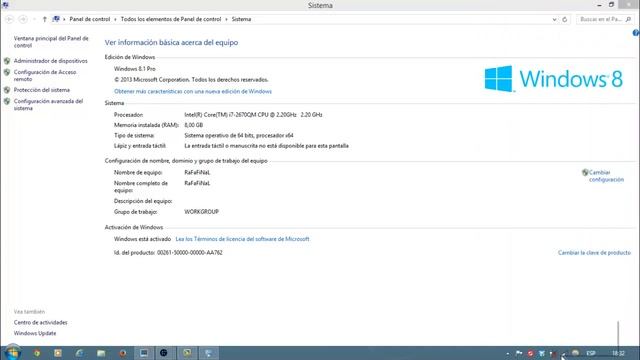Click the WORKGROUP value text
640x360 pixels.
[202, 212]
